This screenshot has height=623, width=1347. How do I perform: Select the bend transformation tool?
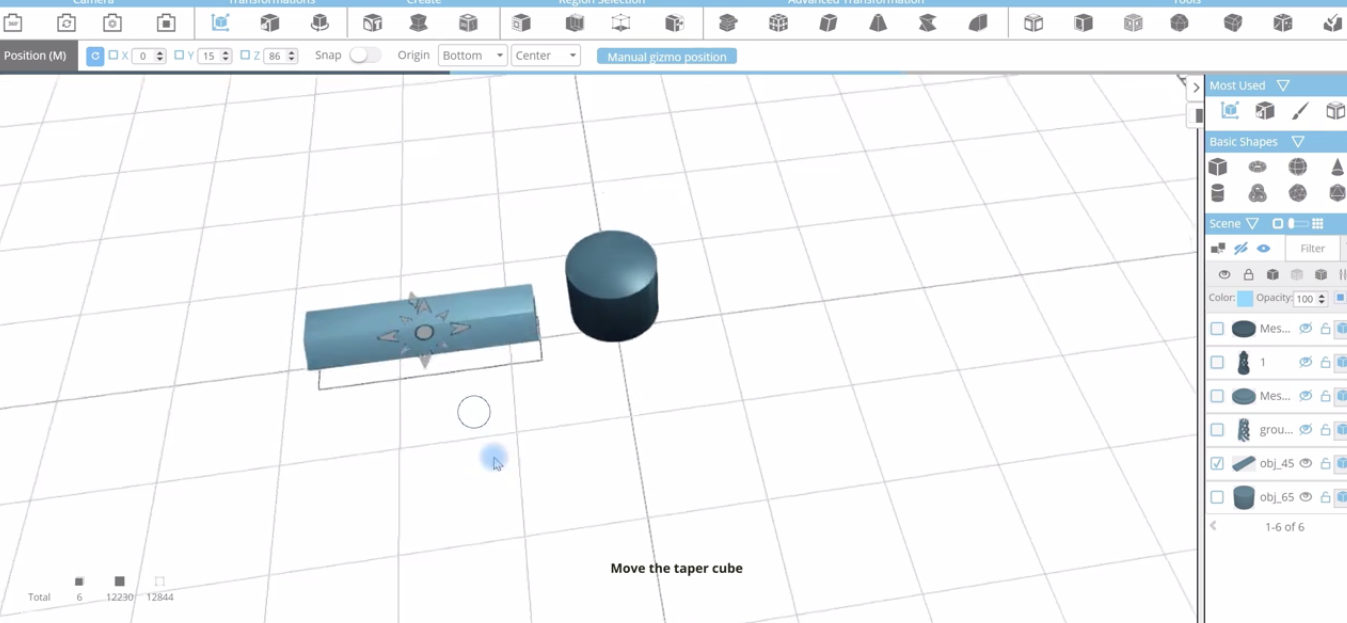pyautogui.click(x=978, y=22)
